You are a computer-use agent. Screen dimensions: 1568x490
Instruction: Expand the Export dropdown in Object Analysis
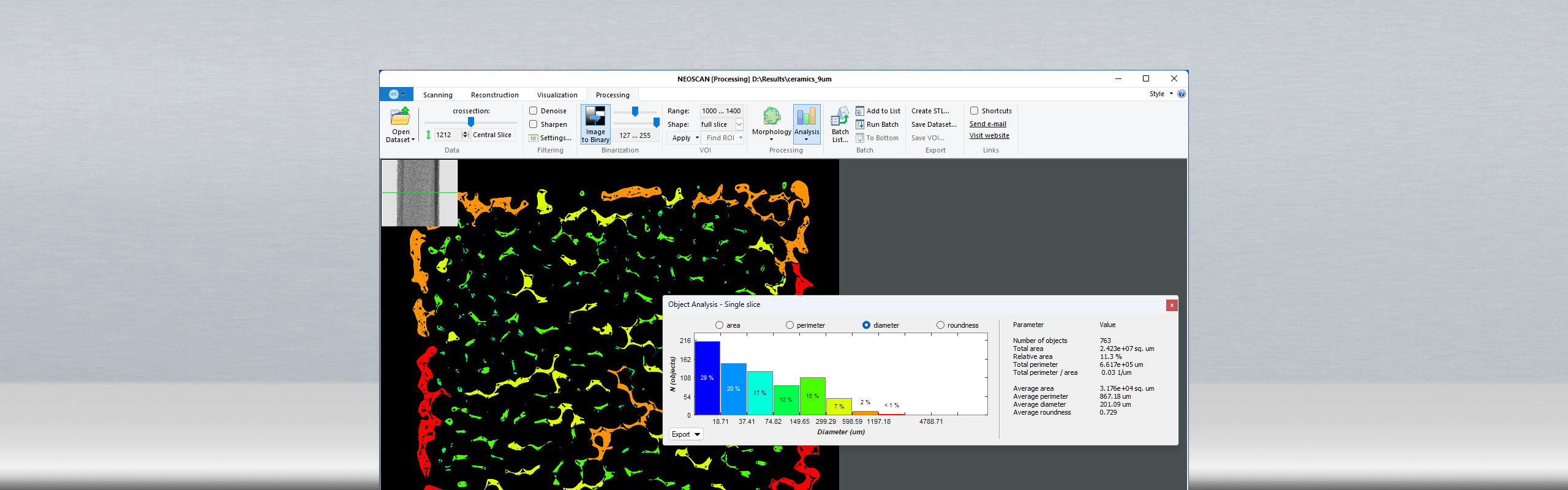685,434
